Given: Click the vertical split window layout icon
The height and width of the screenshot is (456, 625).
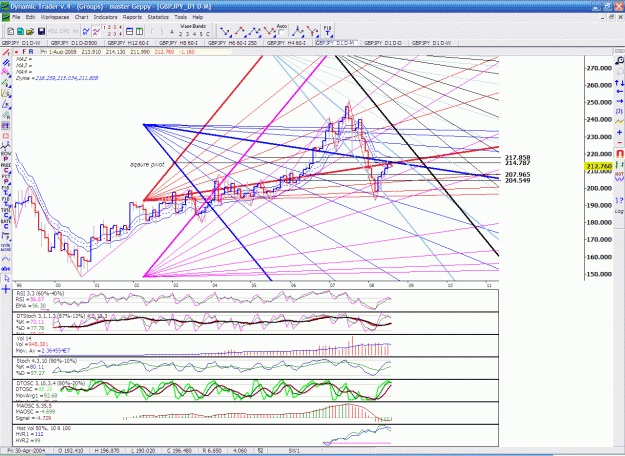Looking at the screenshot, I should click(x=139, y=31).
